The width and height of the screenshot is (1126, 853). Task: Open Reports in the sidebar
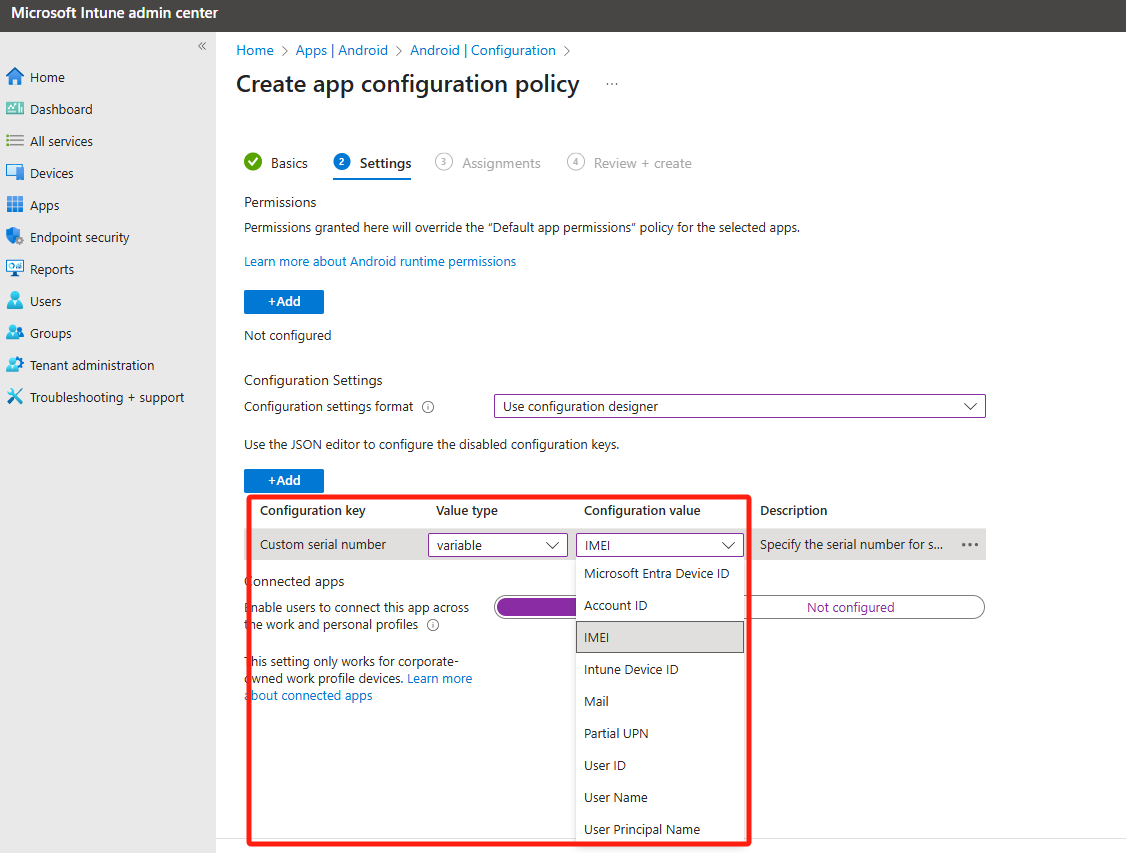coord(52,269)
